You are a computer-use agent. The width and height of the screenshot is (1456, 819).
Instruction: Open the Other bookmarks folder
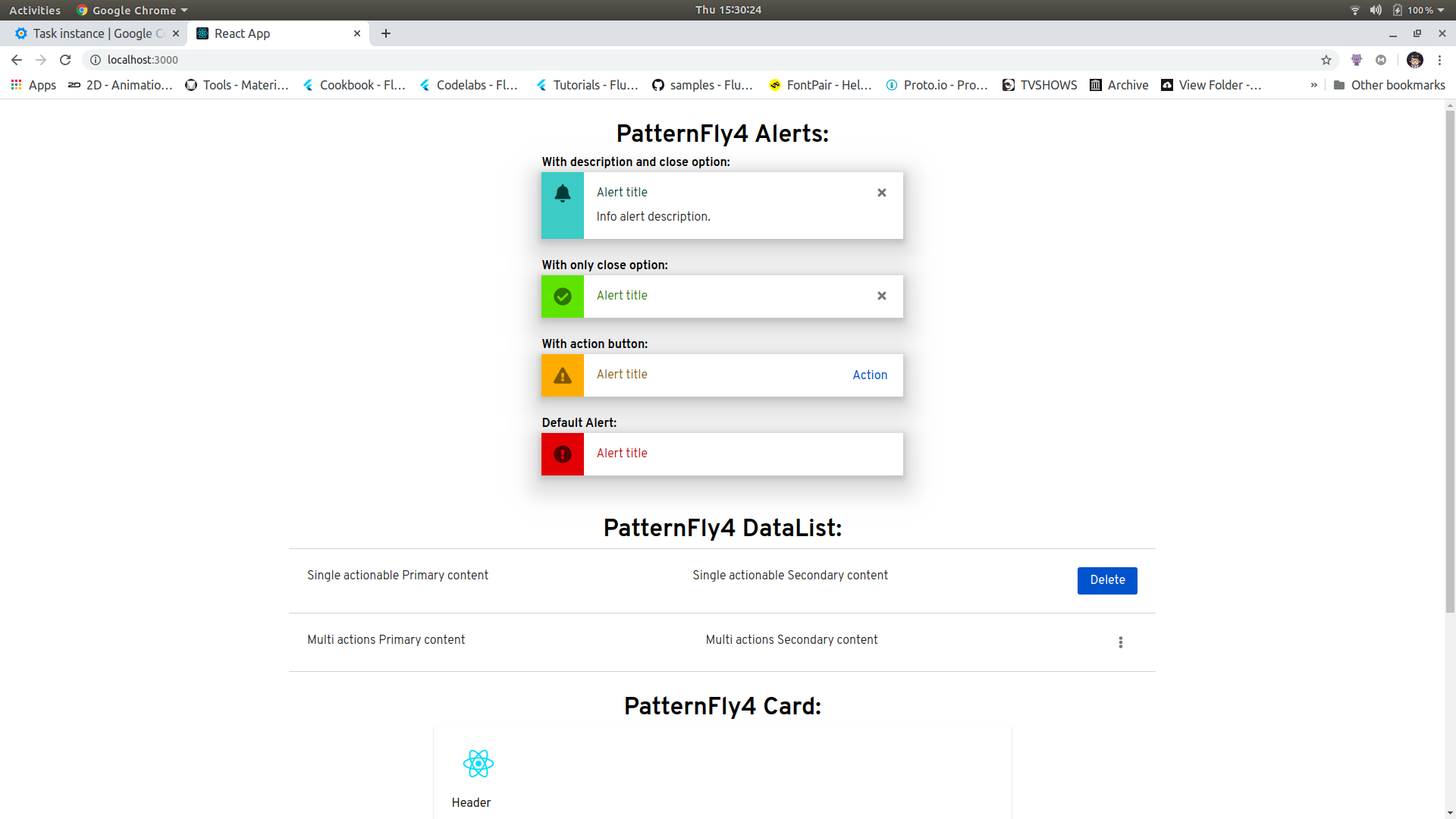pyautogui.click(x=1389, y=85)
